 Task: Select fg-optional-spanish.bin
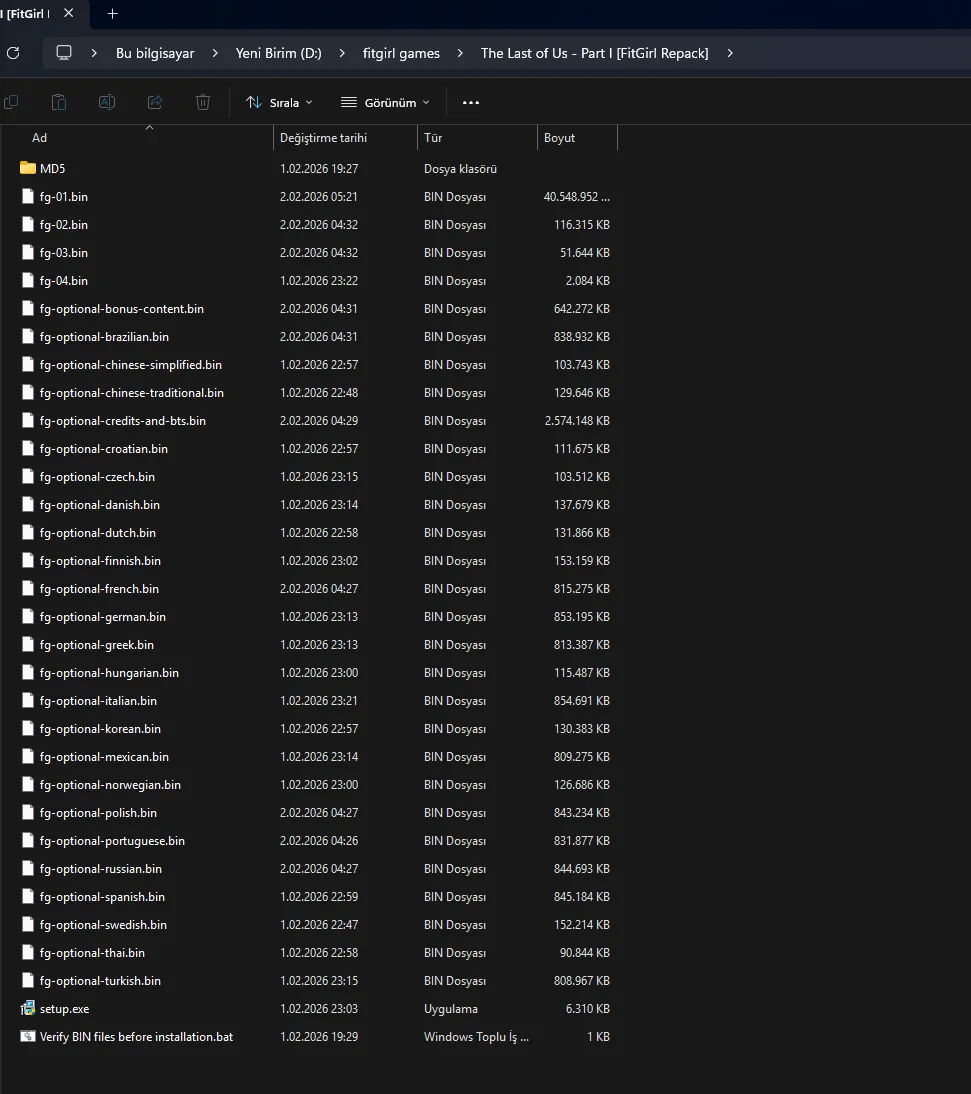coord(103,897)
